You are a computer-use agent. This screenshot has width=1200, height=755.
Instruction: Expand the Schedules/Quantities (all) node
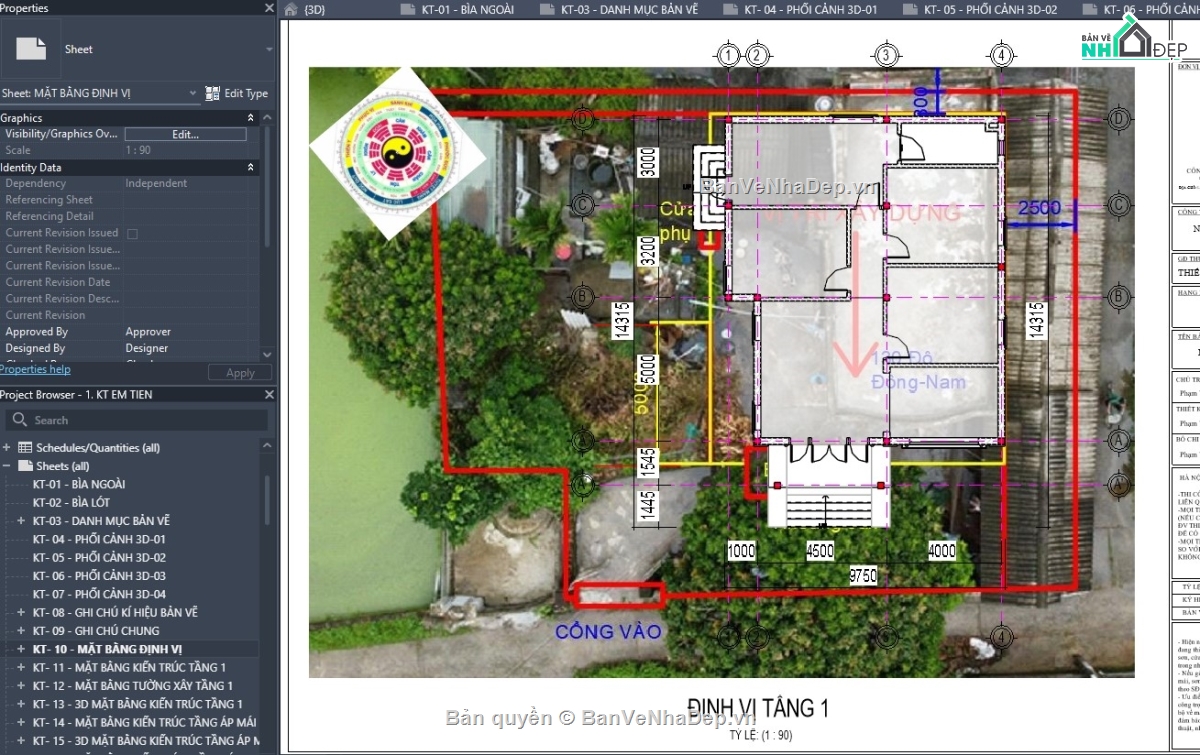[x=7, y=448]
